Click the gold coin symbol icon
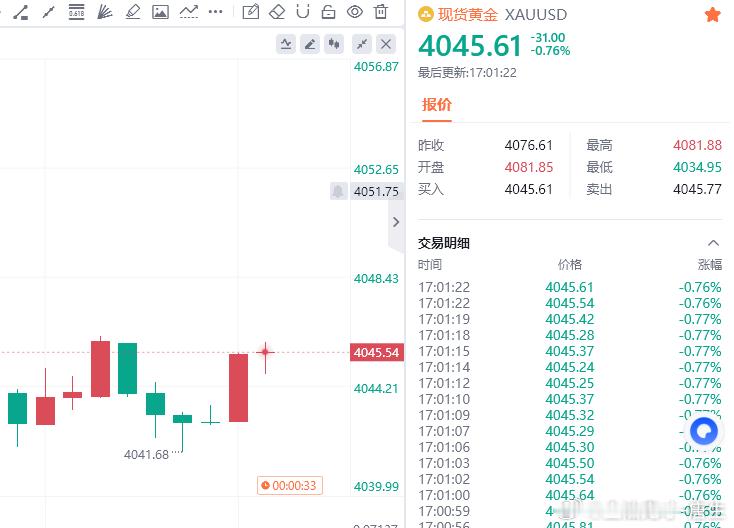Image resolution: width=734 pixels, height=528 pixels. point(426,15)
